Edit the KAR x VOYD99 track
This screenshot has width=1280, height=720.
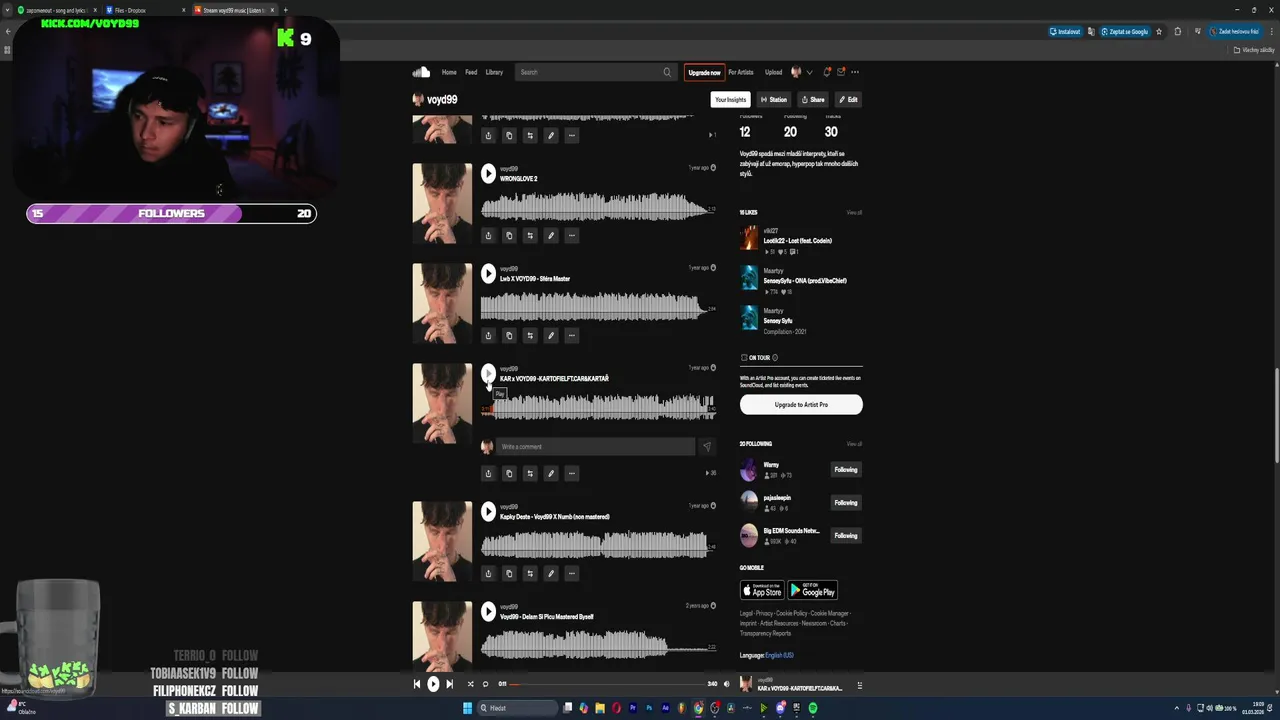click(551, 473)
